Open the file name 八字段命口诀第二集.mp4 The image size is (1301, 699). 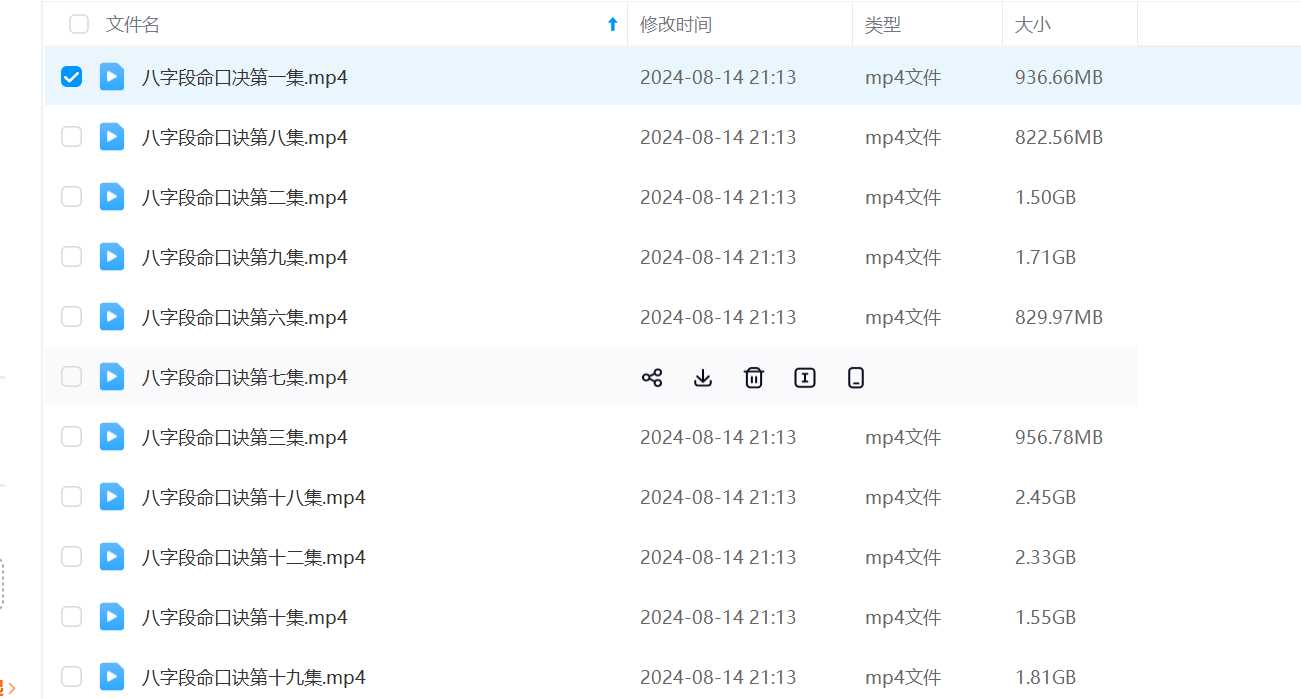[245, 197]
